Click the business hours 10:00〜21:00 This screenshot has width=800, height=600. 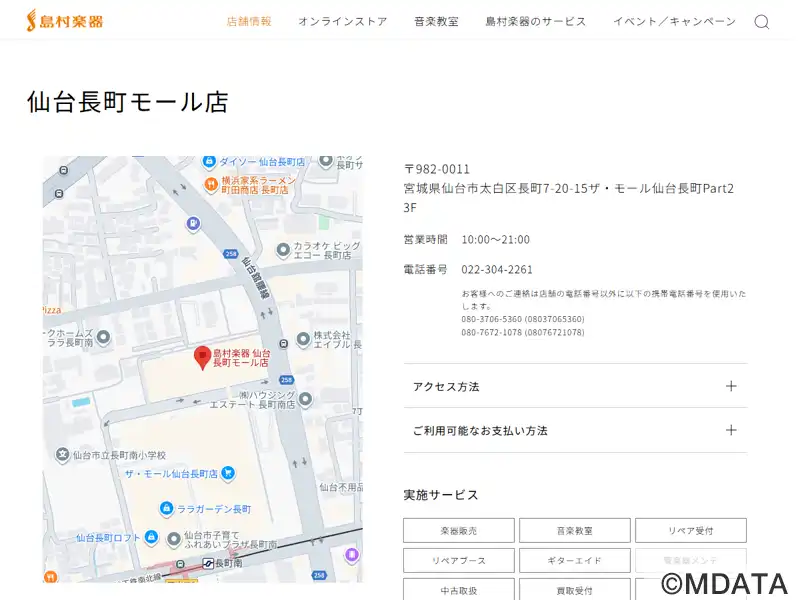coord(495,239)
